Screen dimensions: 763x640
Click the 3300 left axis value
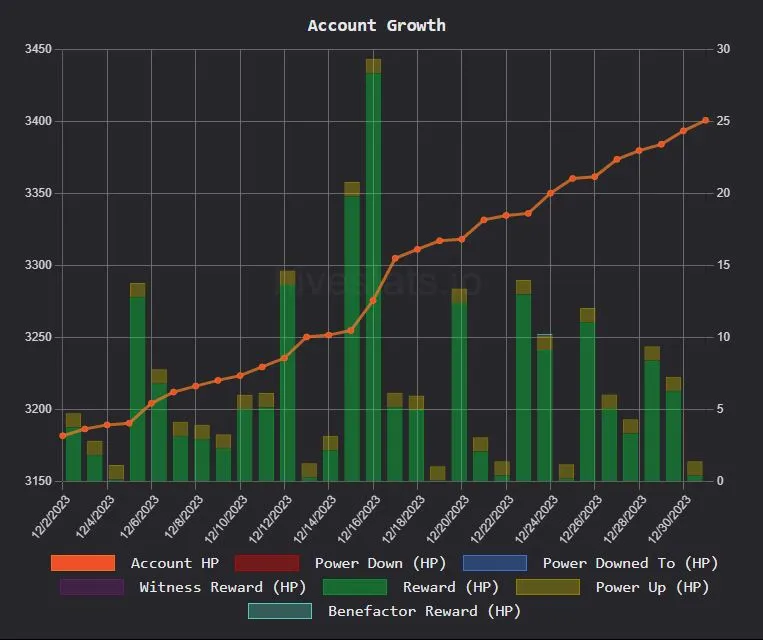[x=38, y=265]
